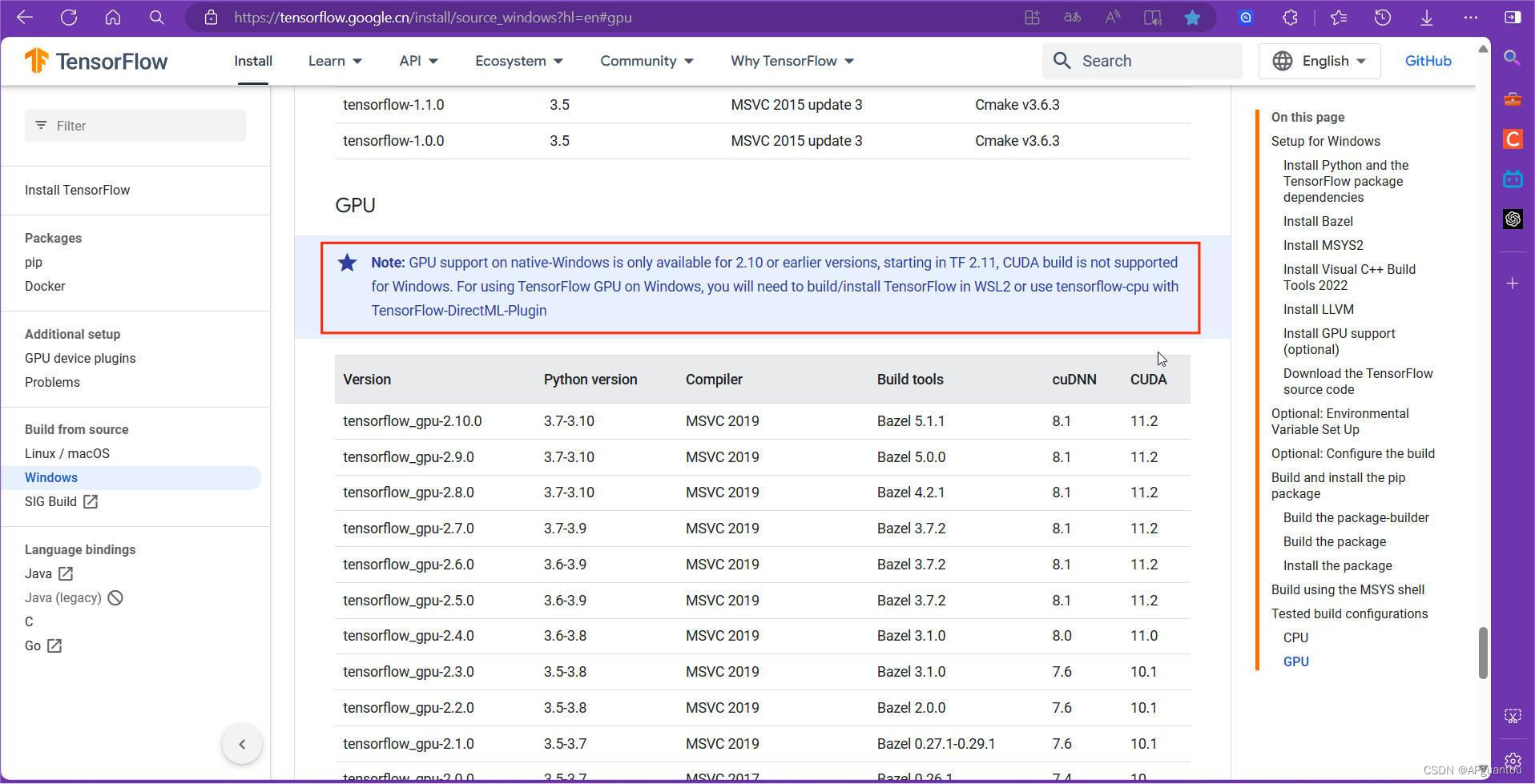Open Linux / macOS build from source
1535x784 pixels.
[x=67, y=453]
